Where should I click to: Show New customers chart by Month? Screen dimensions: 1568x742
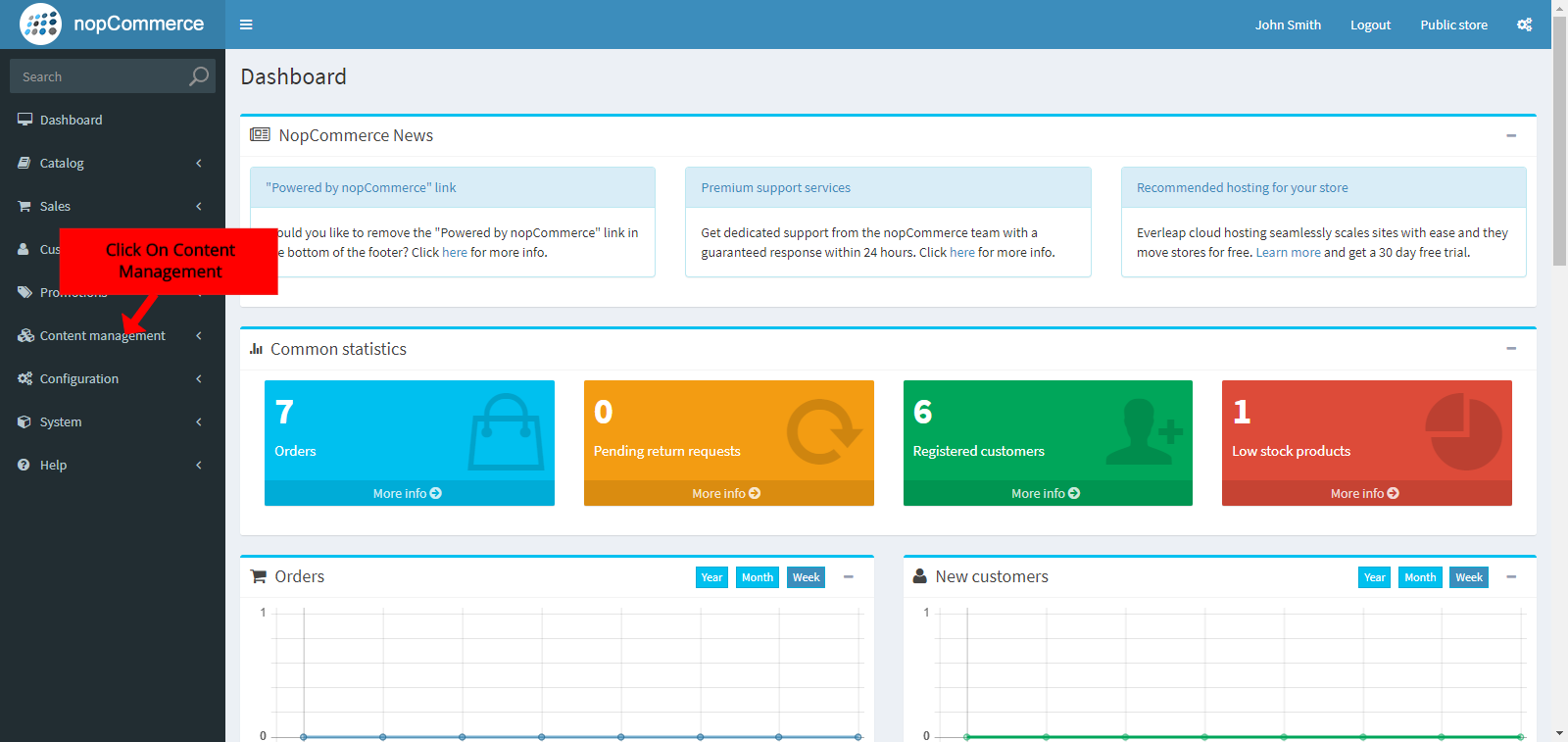[x=1420, y=577]
